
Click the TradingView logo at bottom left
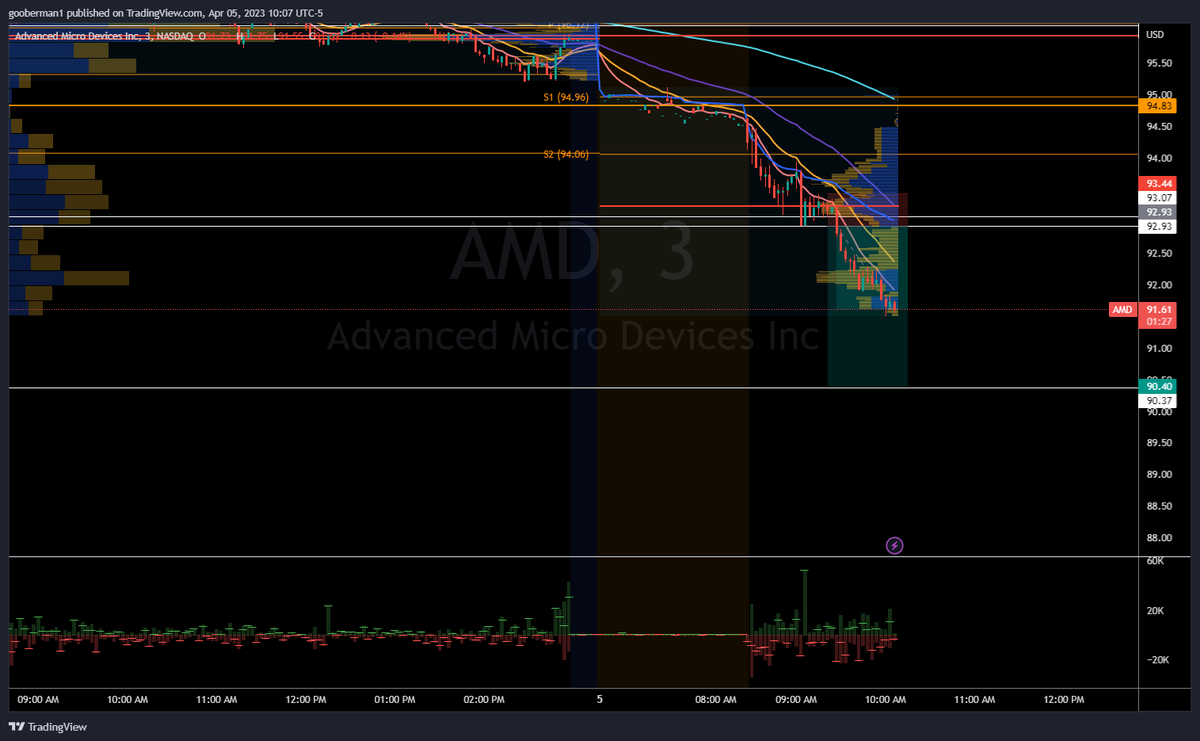click(x=48, y=727)
